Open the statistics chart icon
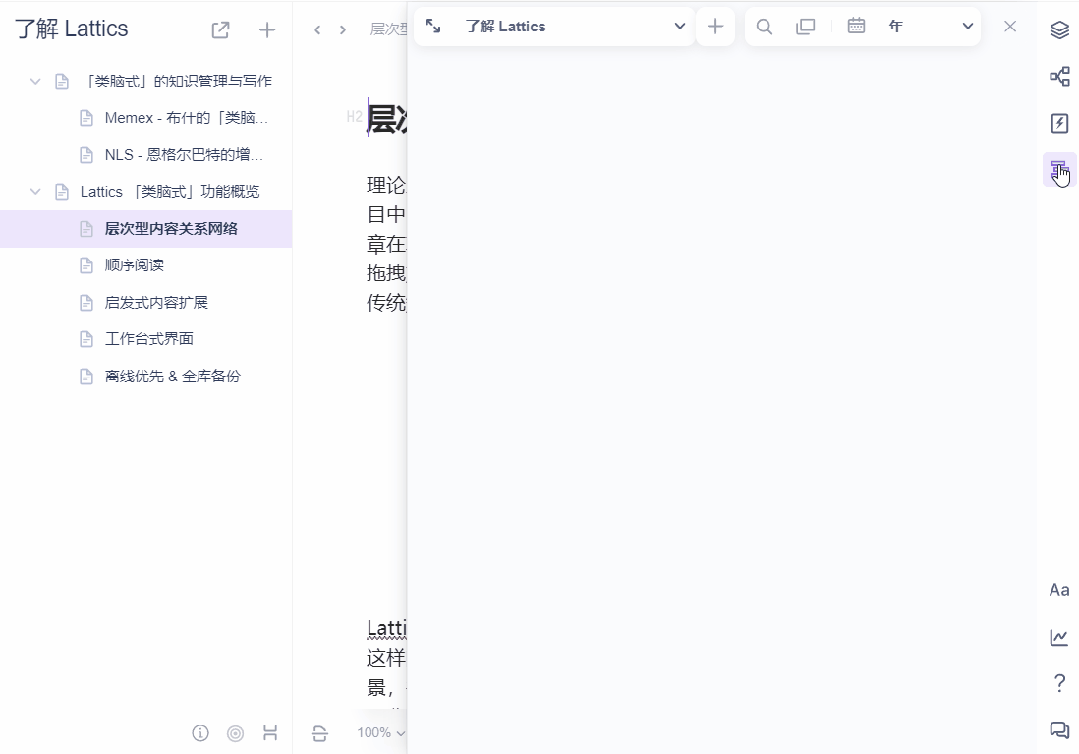Screen dimensions: 1079x754 [x=1060, y=637]
